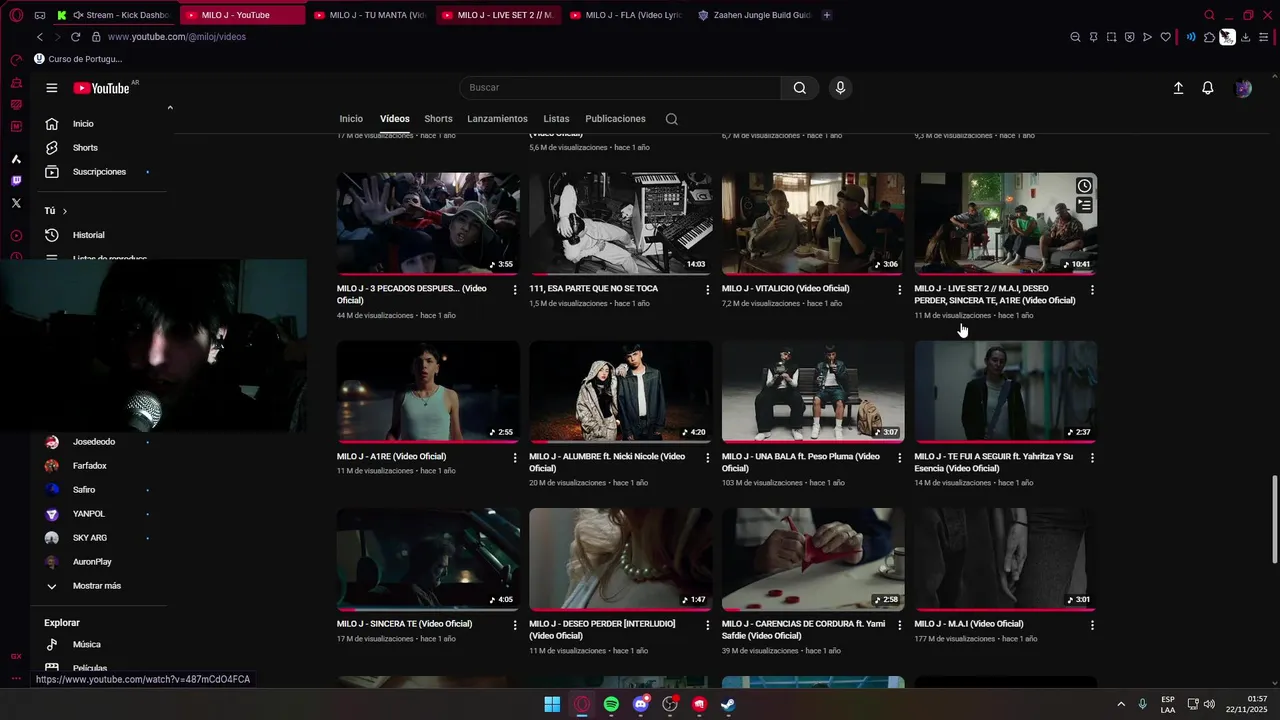Switch to the Listas tab
Image resolution: width=1280 pixels, height=720 pixels.
(x=556, y=119)
